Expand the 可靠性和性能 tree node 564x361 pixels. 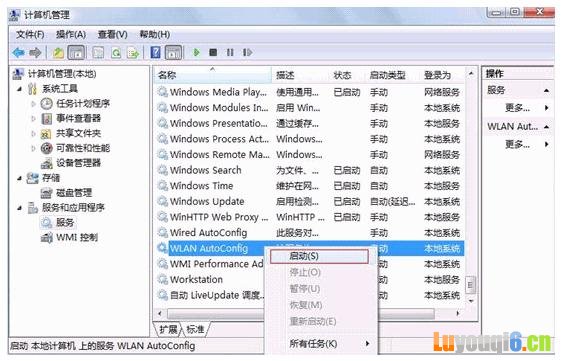click(x=33, y=148)
